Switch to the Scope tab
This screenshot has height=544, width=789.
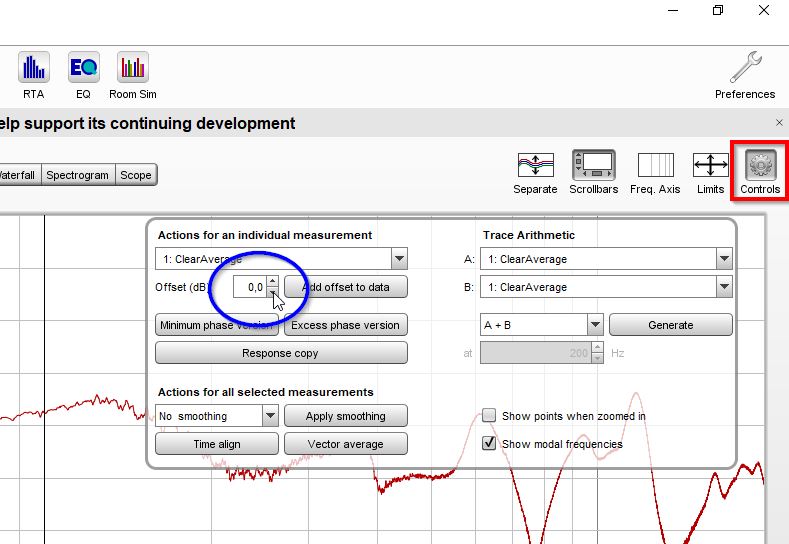(x=136, y=175)
